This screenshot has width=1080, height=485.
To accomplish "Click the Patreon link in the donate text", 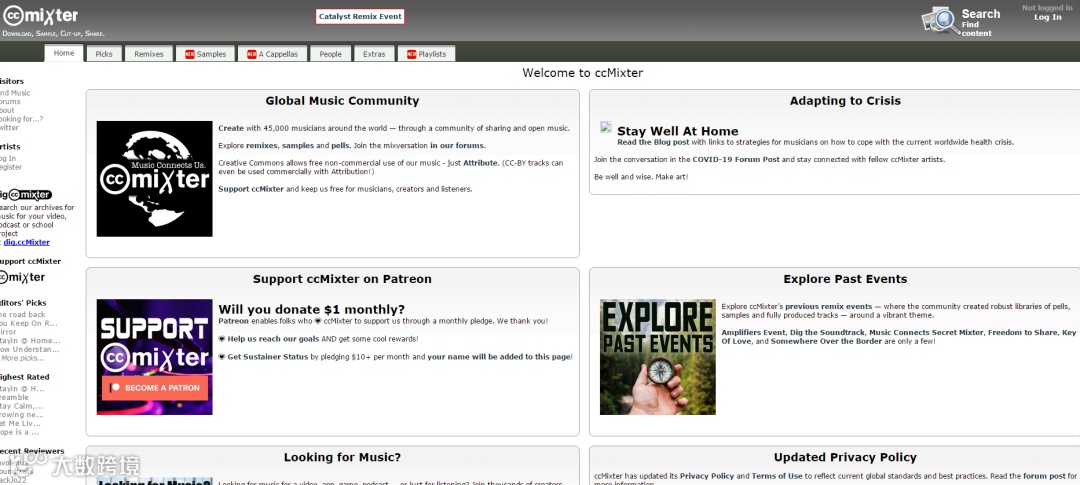I will (x=233, y=321).
